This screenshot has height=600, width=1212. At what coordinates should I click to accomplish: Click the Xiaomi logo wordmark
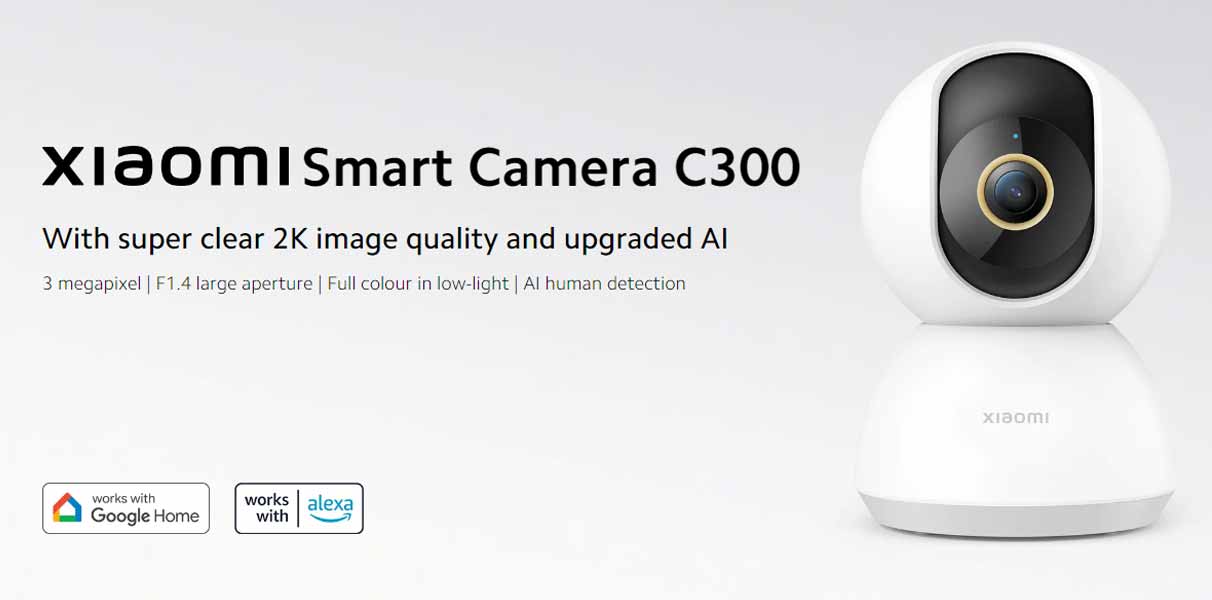(x=166, y=167)
